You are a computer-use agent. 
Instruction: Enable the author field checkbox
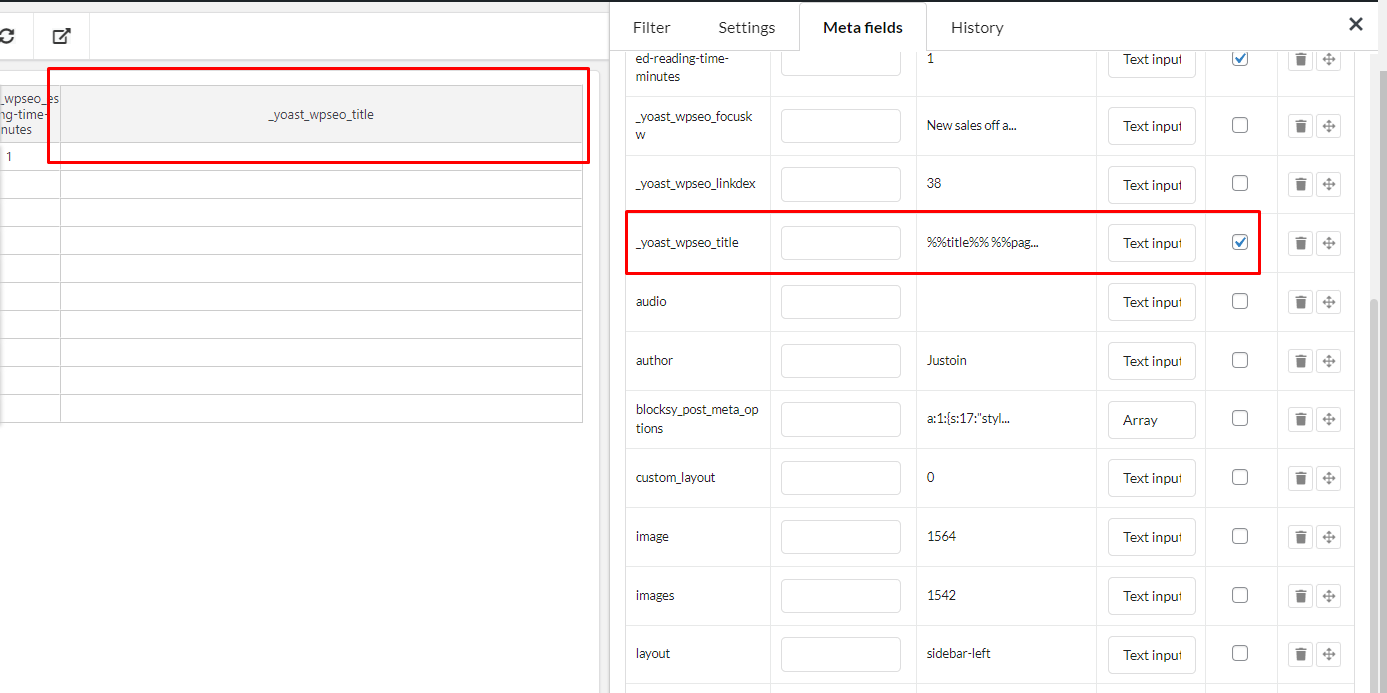coord(1240,360)
